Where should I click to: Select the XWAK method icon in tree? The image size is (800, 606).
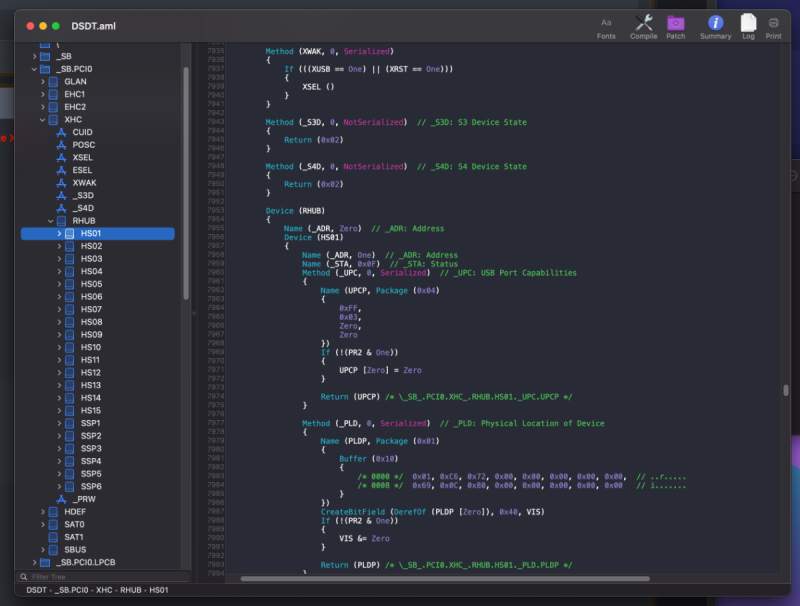coord(62,183)
